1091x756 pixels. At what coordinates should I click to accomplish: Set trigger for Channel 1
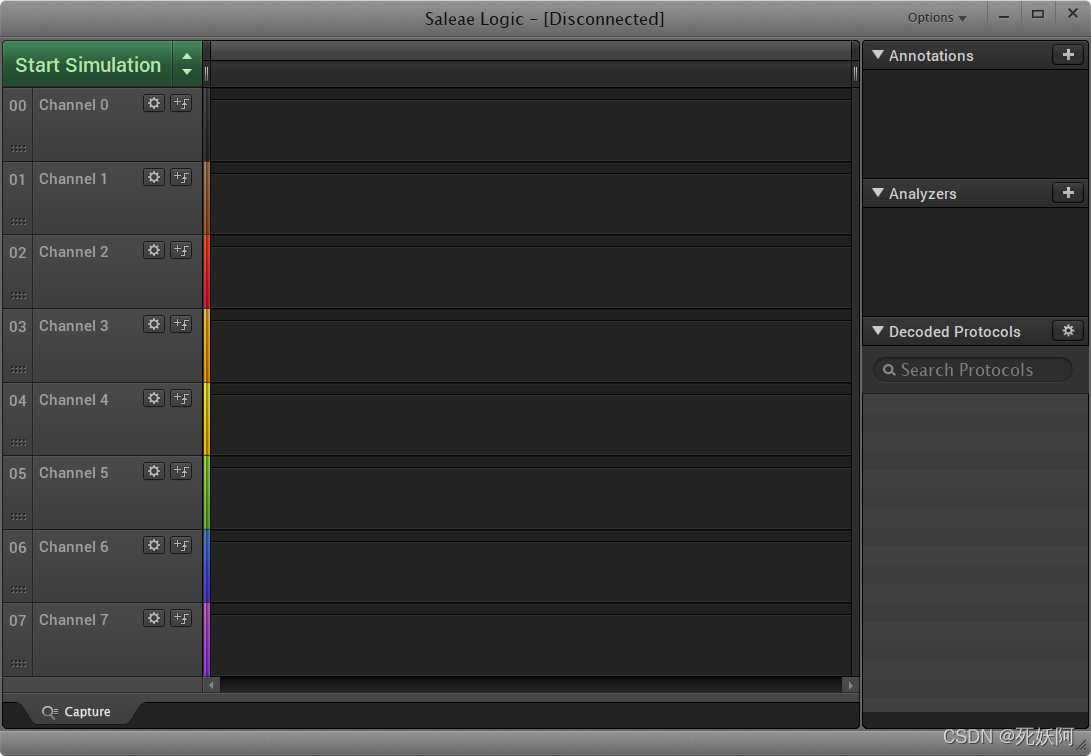point(181,177)
